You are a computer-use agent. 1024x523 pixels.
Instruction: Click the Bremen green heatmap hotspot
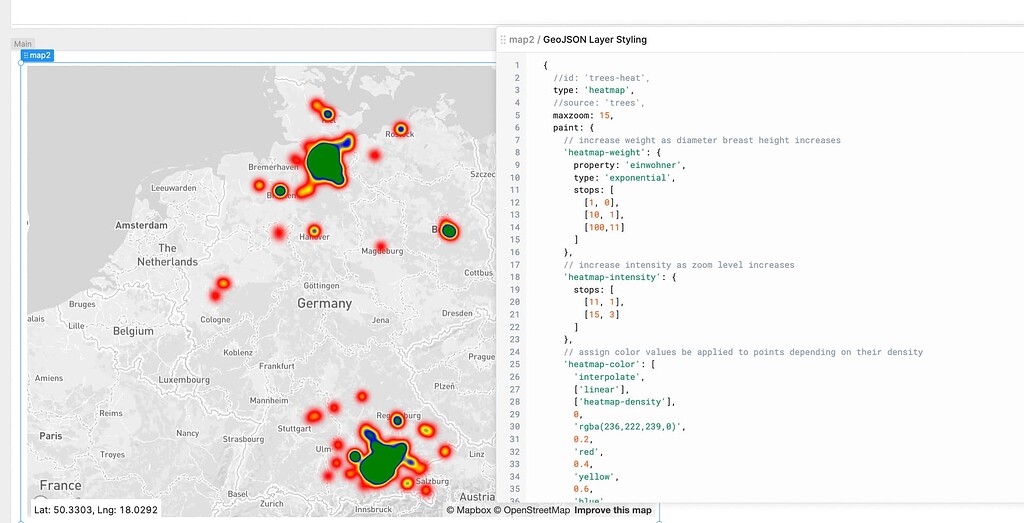[x=281, y=190]
